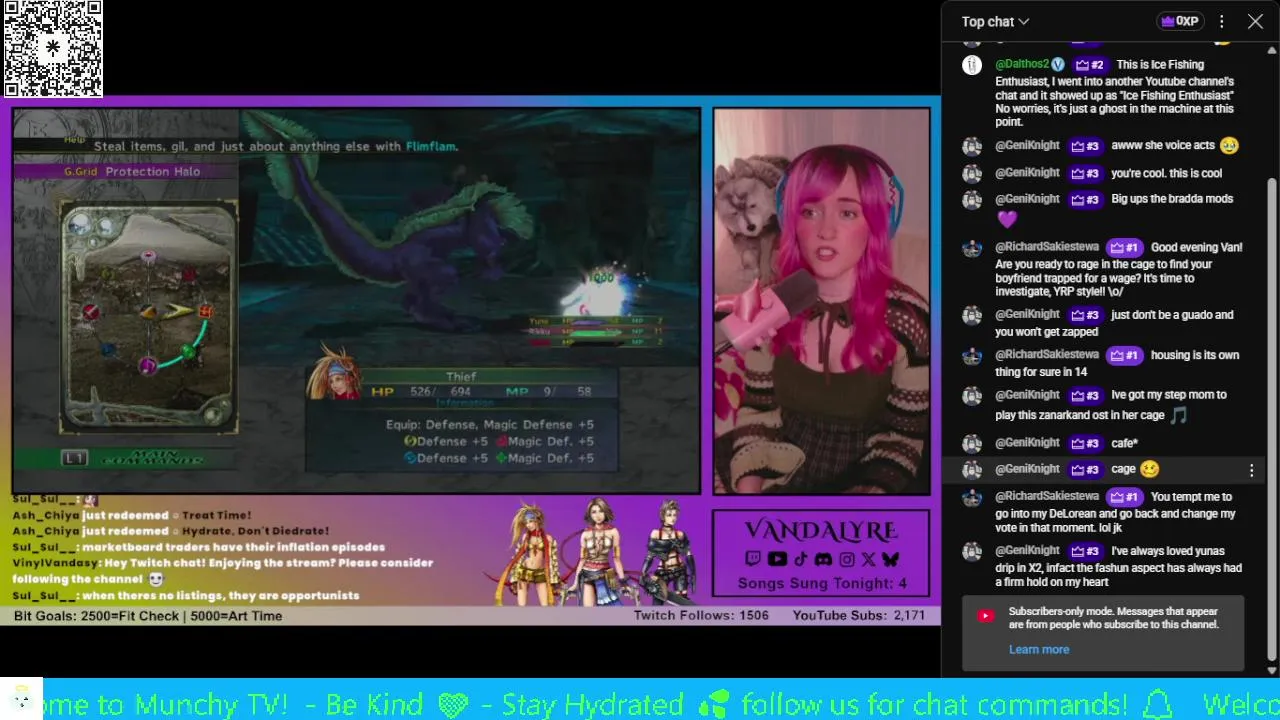The width and height of the screenshot is (1280, 720).
Task: Click 'VinylVandasy: Hey Twitch chat!' line
Action: [x=222, y=571]
